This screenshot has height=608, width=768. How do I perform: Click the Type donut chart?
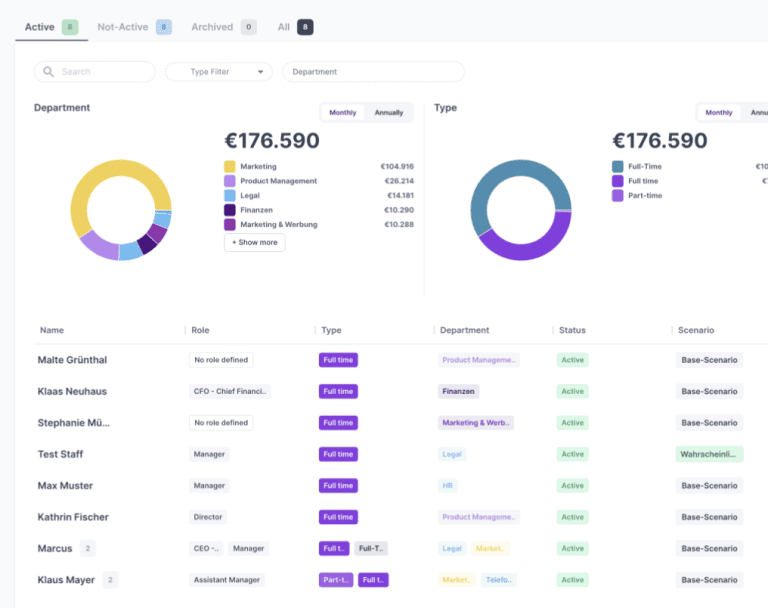point(521,210)
